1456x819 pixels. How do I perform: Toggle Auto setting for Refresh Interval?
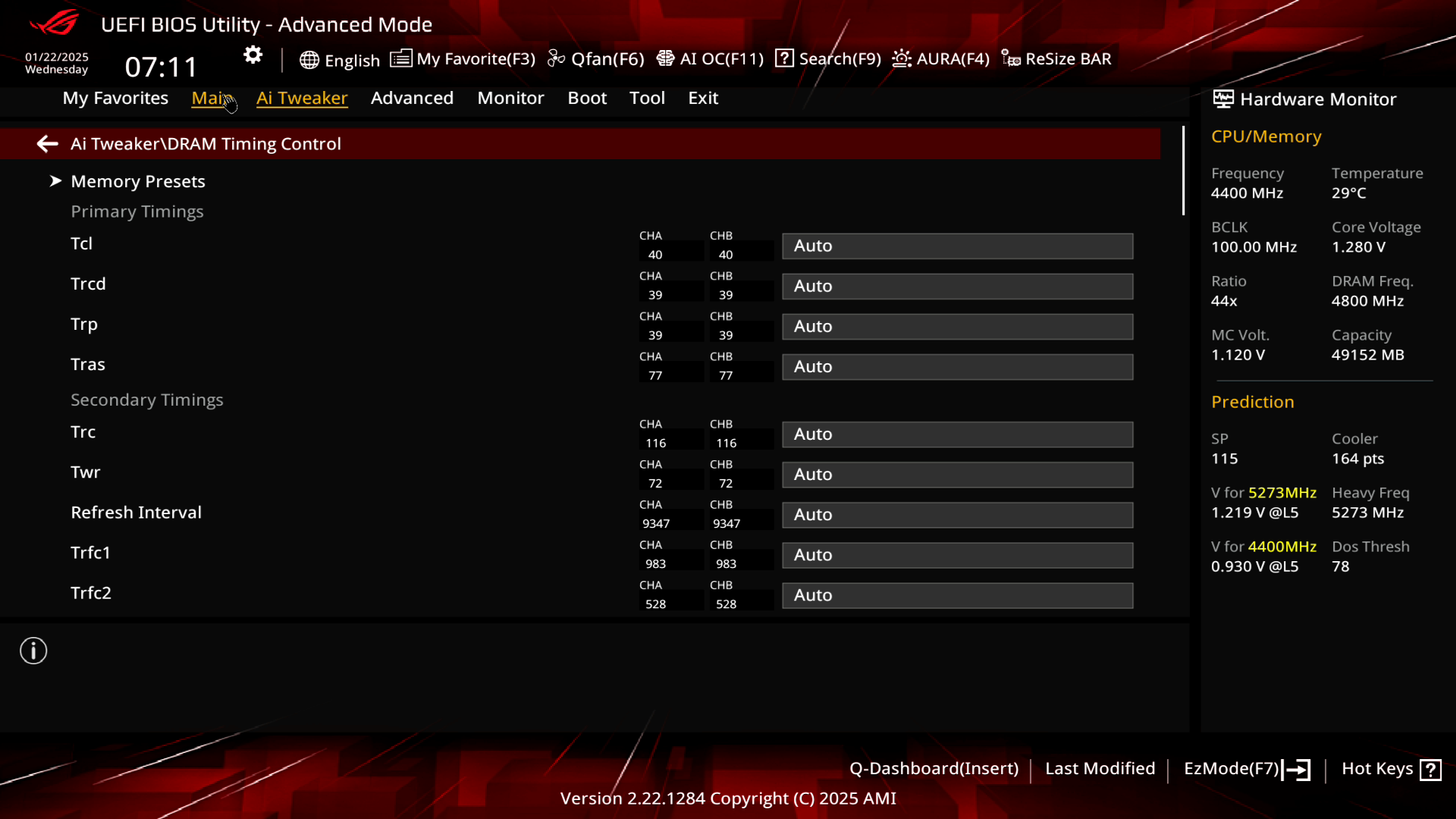click(957, 513)
